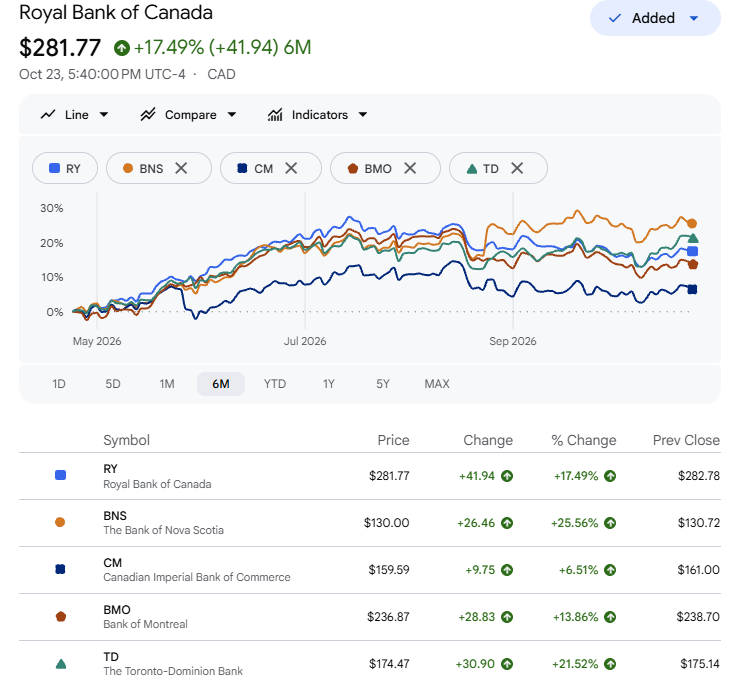Click the up arrow beside +13.86%
Image resolution: width=736 pixels, height=680 pixels.
(x=610, y=617)
